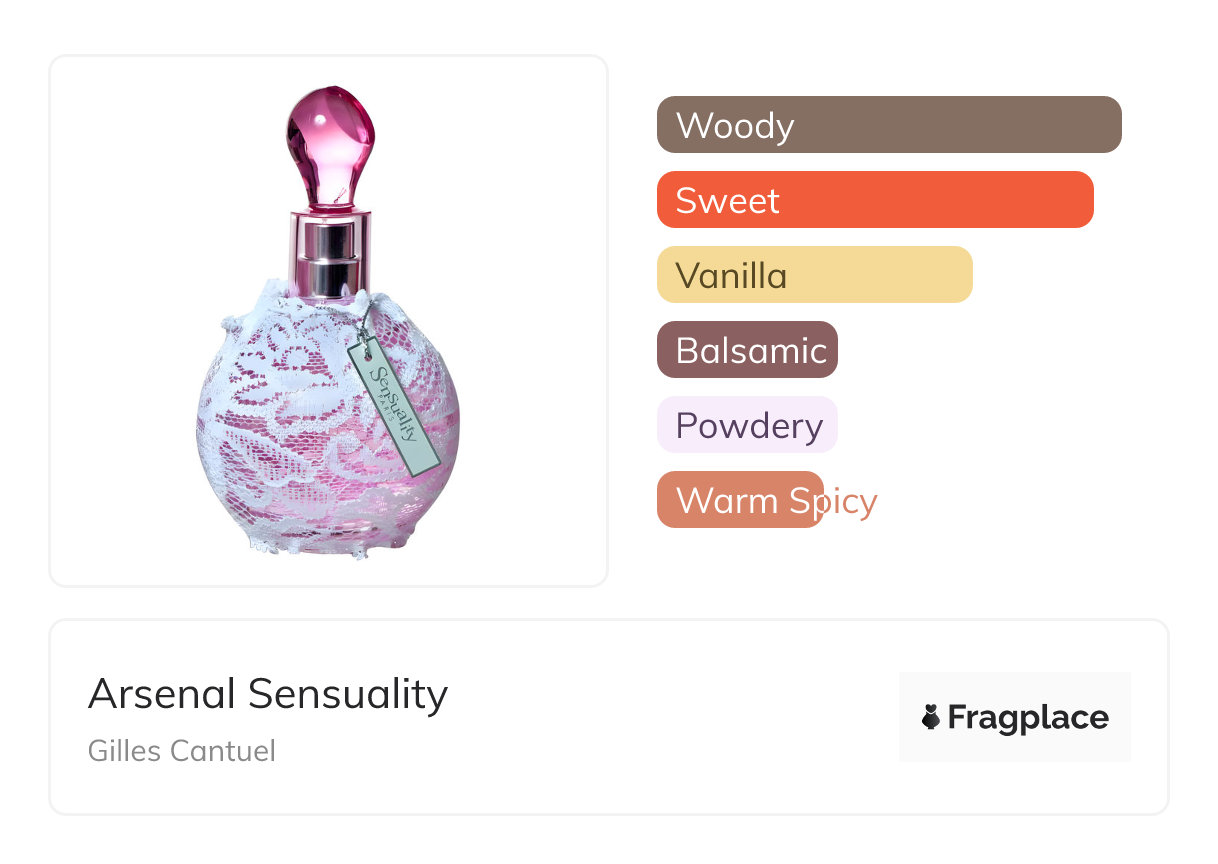The image size is (1218, 864).
Task: Select the Warm Spicy accord bar
Action: (739, 500)
